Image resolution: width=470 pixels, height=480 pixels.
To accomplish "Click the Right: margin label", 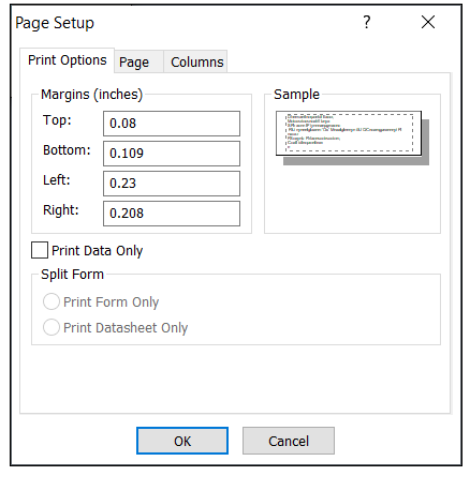I will (61, 210).
